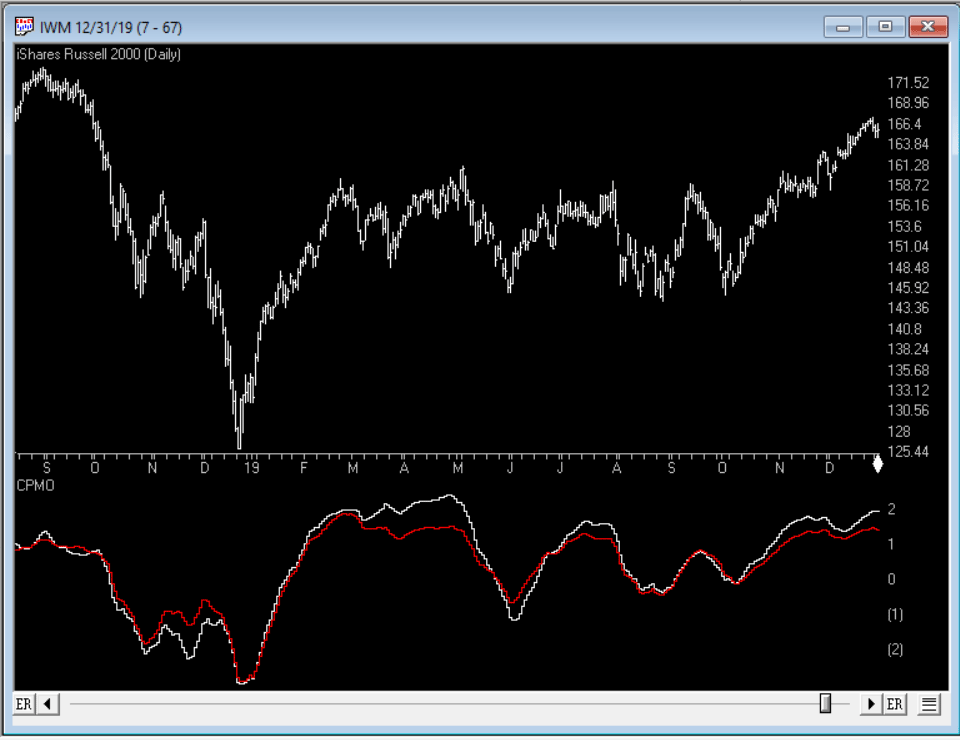Click the 'iShares Russell 2000 (Daily)' label
The height and width of the screenshot is (740, 960).
pyautogui.click(x=99, y=54)
